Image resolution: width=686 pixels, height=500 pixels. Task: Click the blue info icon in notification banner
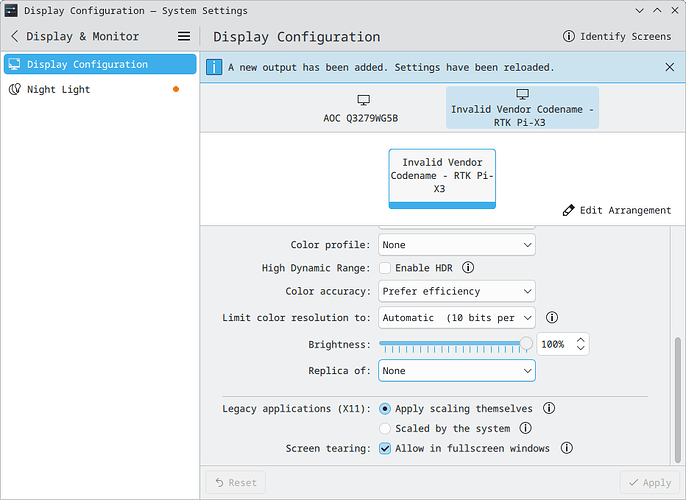[x=214, y=67]
